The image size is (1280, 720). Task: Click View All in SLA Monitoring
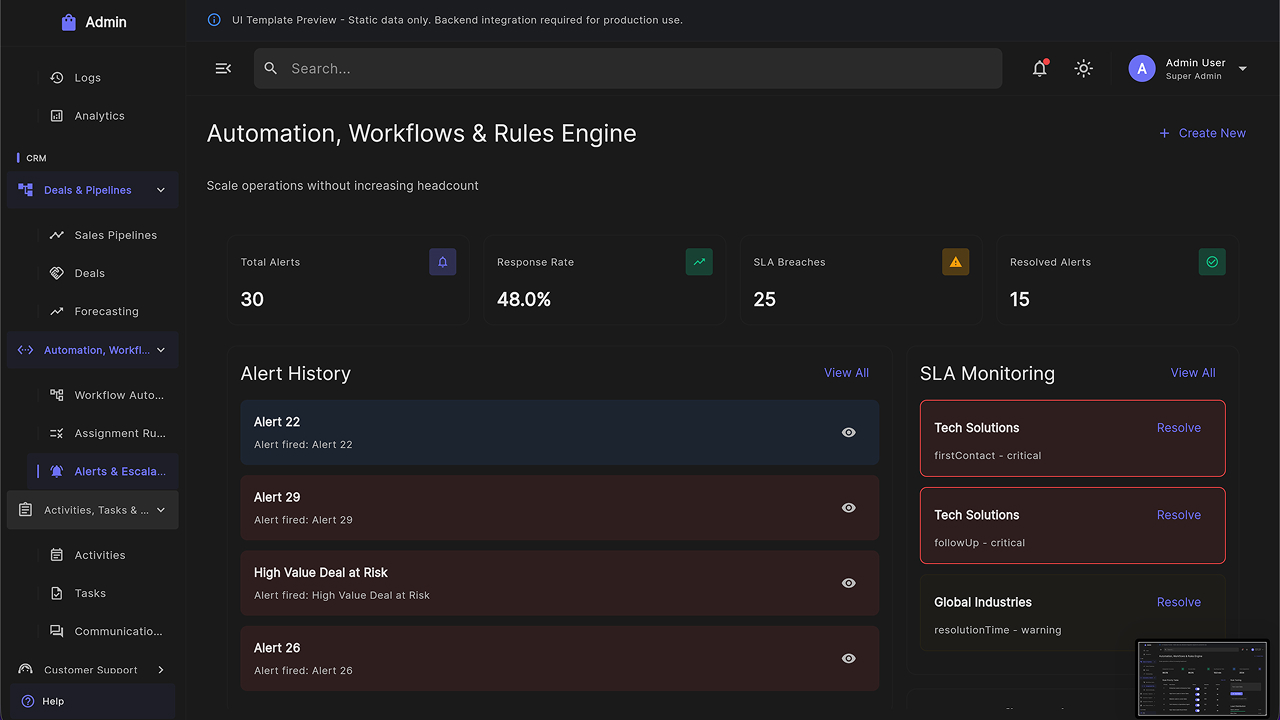[x=1193, y=373]
